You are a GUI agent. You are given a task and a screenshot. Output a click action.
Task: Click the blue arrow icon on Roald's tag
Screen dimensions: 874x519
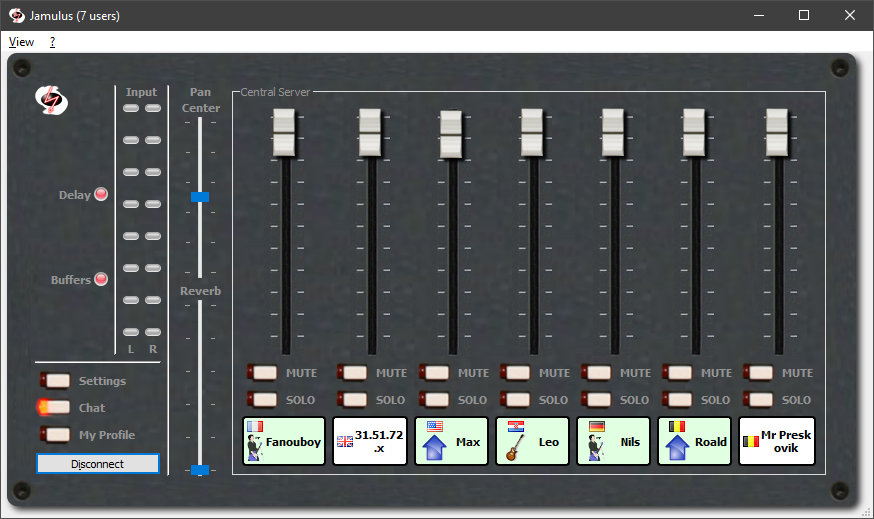tap(677, 448)
